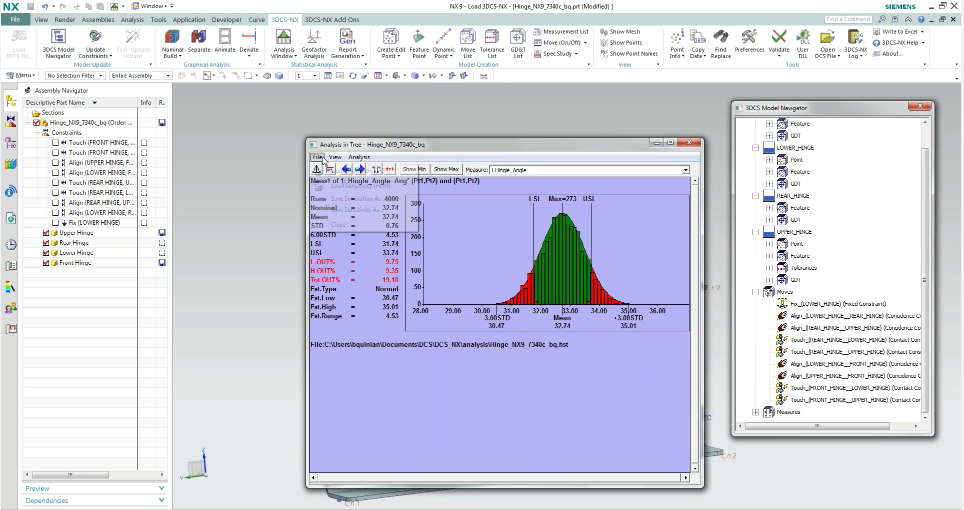Screen dimensions: 964x510
Task: Open the No Selection Filter dropdown
Action: tap(75, 76)
